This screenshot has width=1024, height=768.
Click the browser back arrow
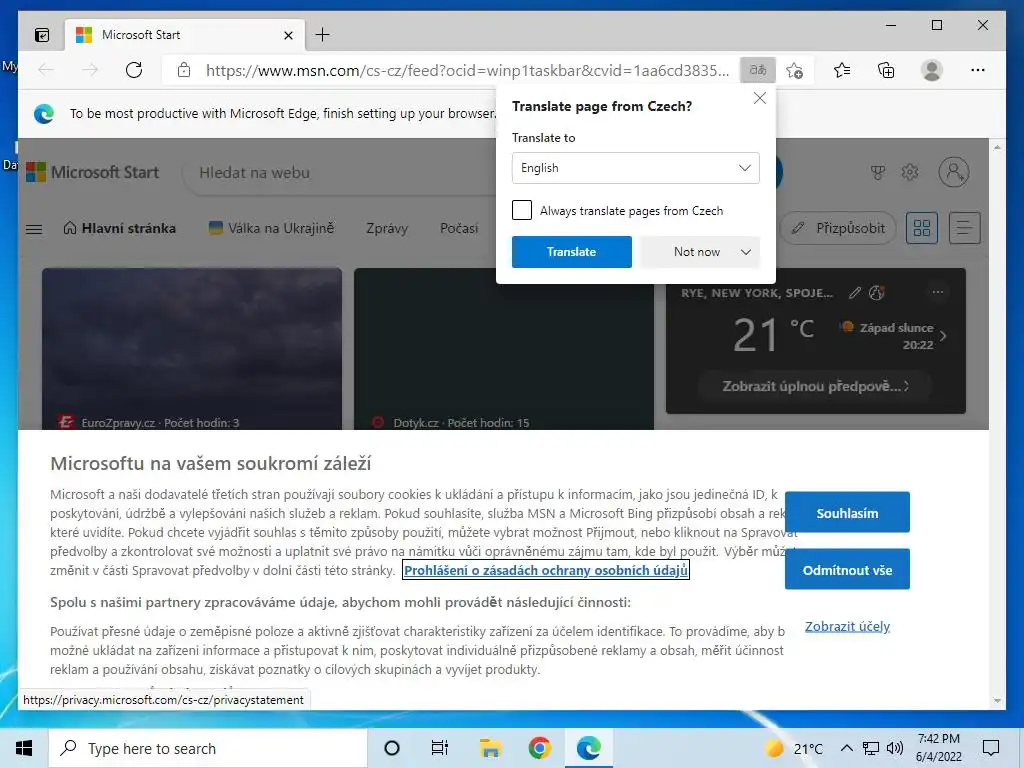[46, 70]
